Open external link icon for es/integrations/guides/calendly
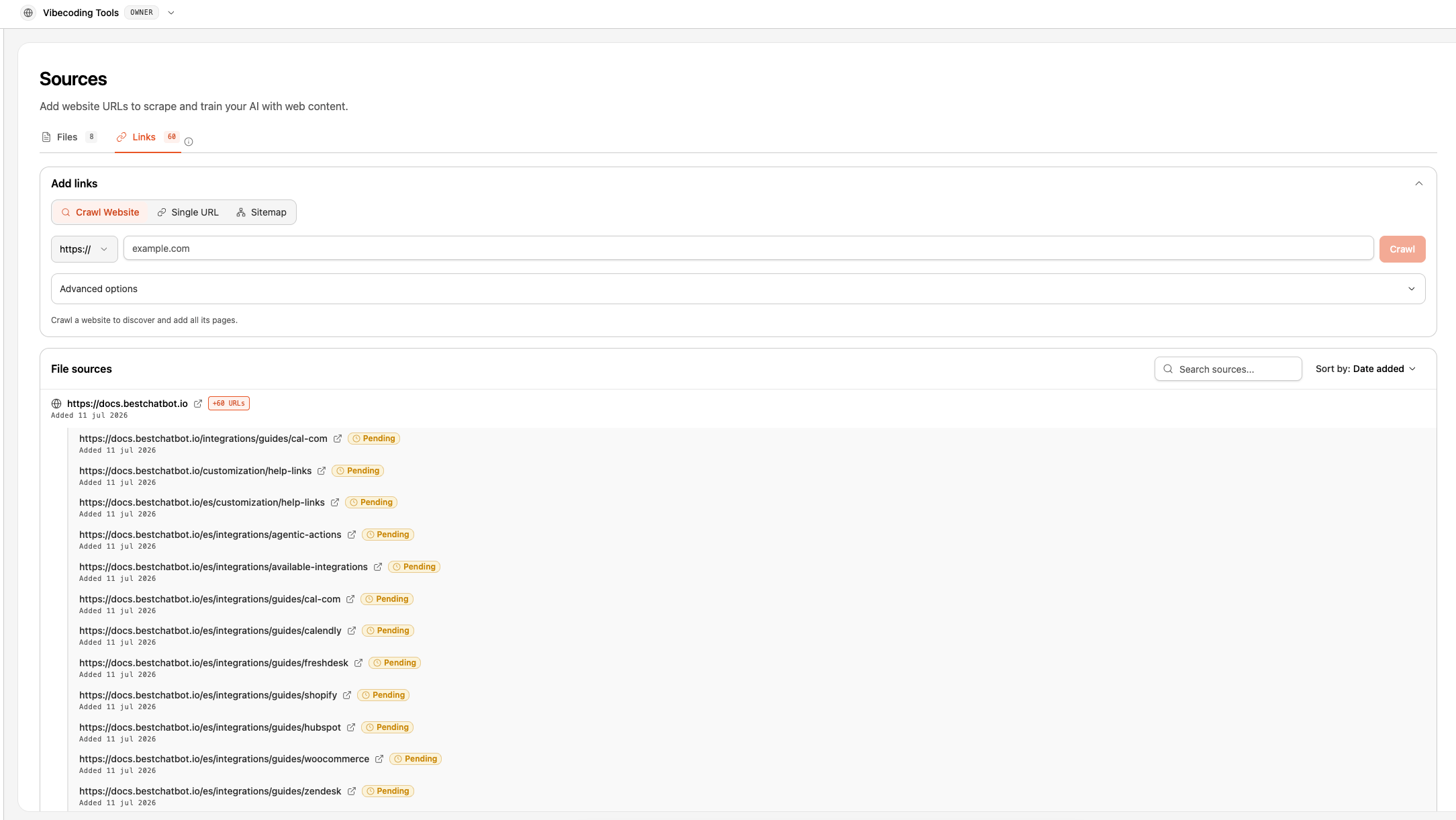The image size is (1456, 820). click(x=352, y=631)
